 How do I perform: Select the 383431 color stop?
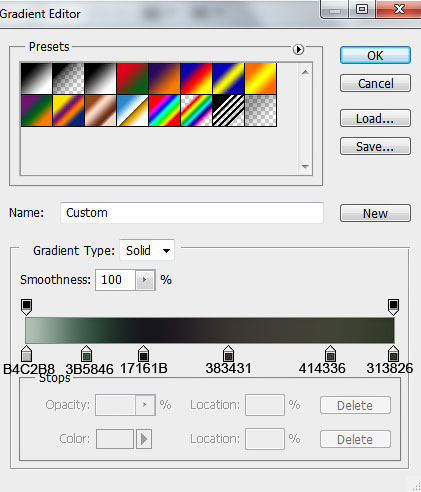click(228, 354)
